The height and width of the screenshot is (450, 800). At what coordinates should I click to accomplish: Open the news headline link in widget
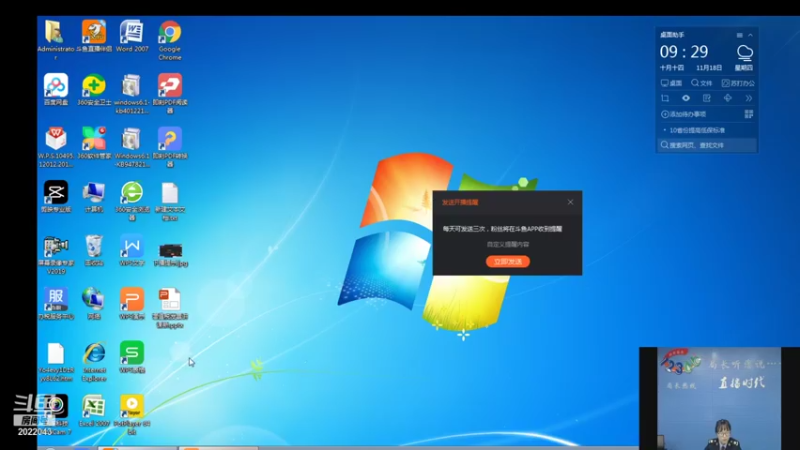pos(696,130)
